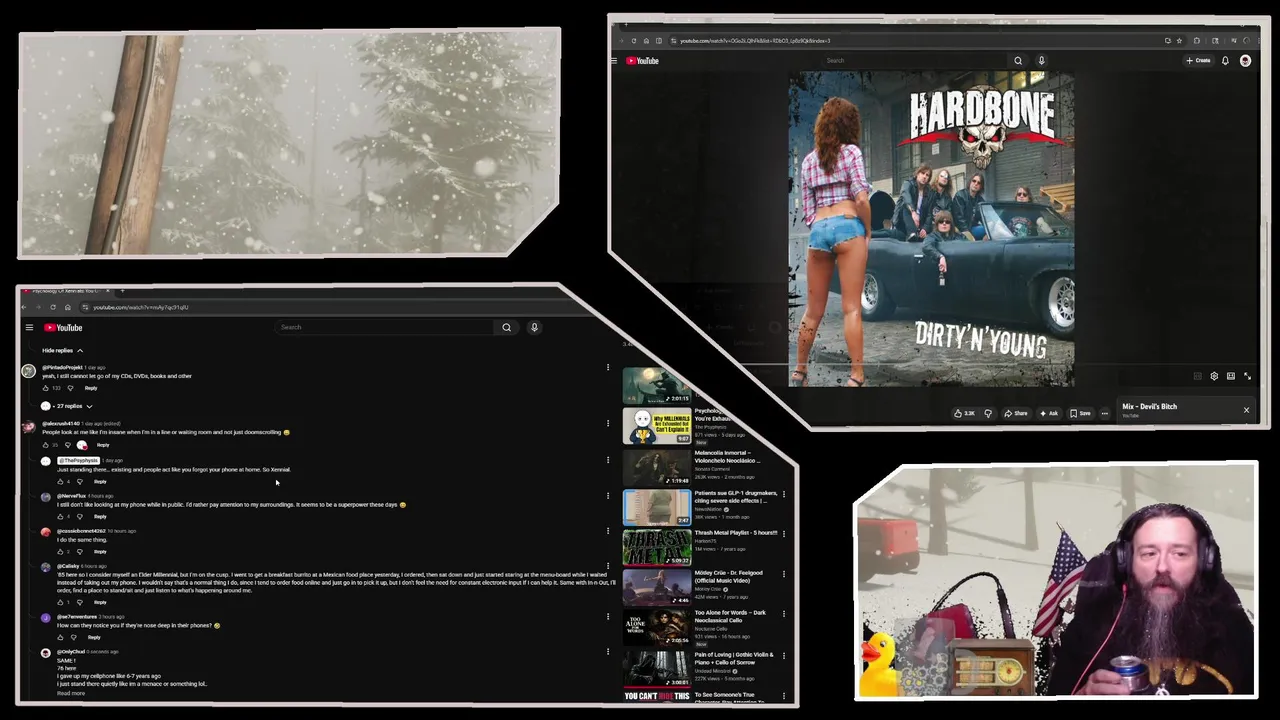
Task: Reply to the @Calisky comment
Action: tap(100, 602)
